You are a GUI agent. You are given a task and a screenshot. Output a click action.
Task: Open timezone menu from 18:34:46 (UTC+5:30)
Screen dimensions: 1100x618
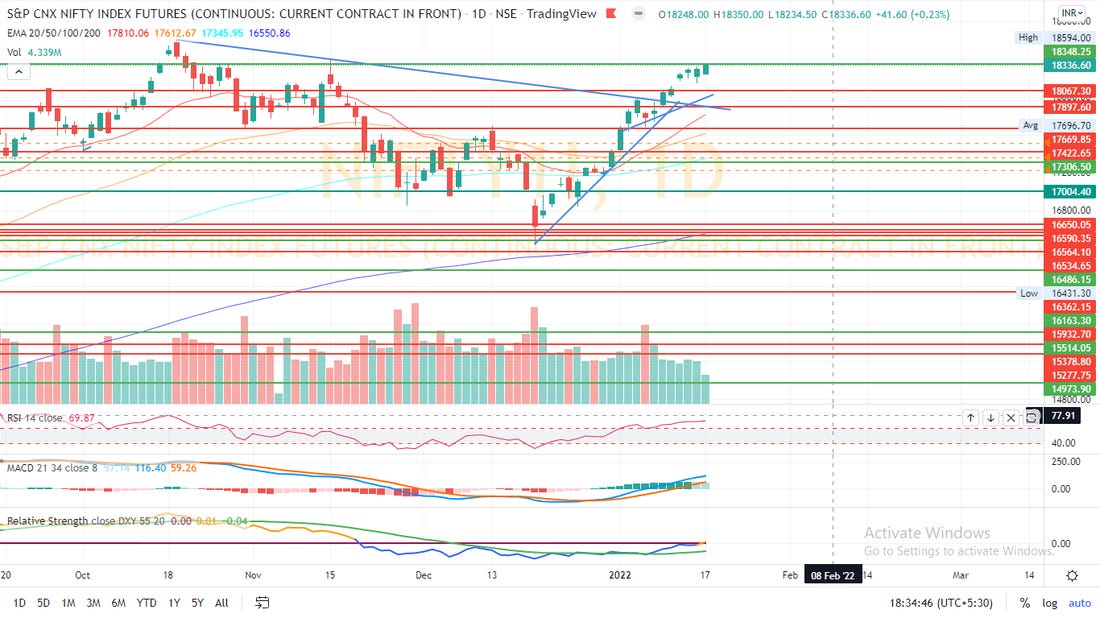[x=941, y=603]
